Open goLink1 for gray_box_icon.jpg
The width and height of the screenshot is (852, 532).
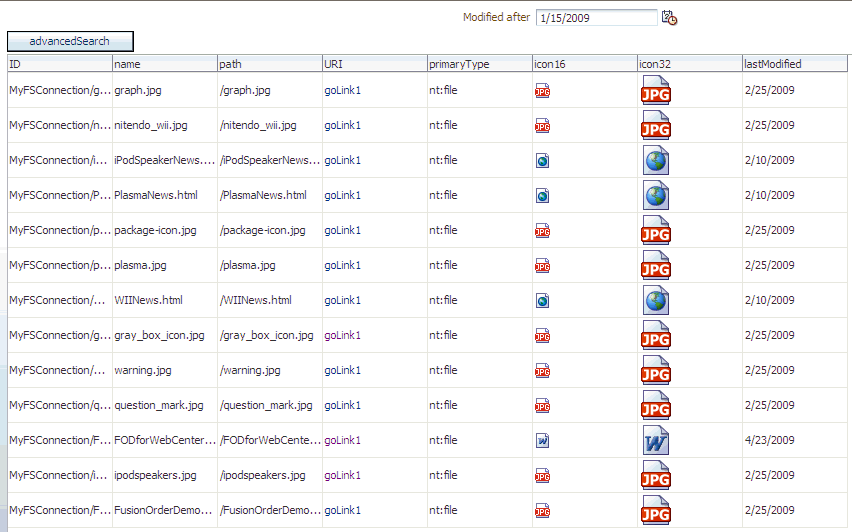point(342,335)
